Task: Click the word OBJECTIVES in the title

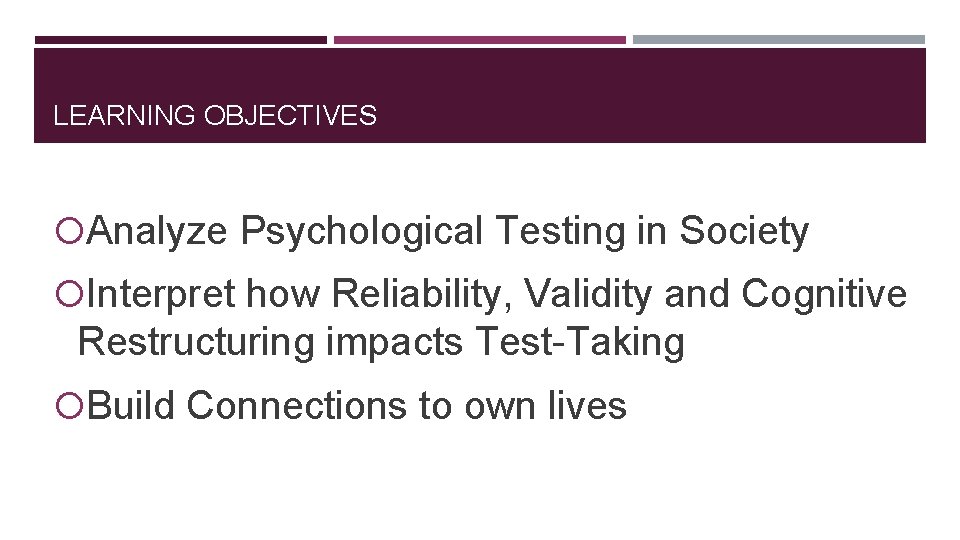Action: [x=290, y=116]
